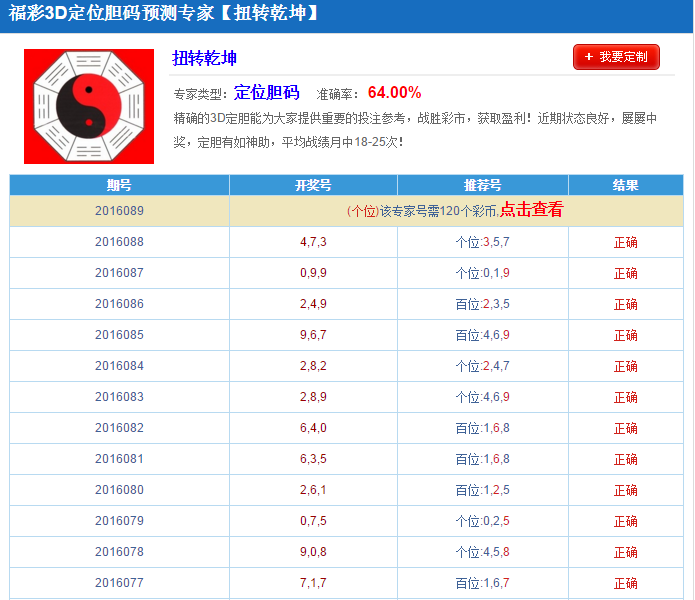695x600 pixels.
Task: Click recommendation 百位:1,6,8 in row 2016082
Action: pyautogui.click(x=483, y=429)
